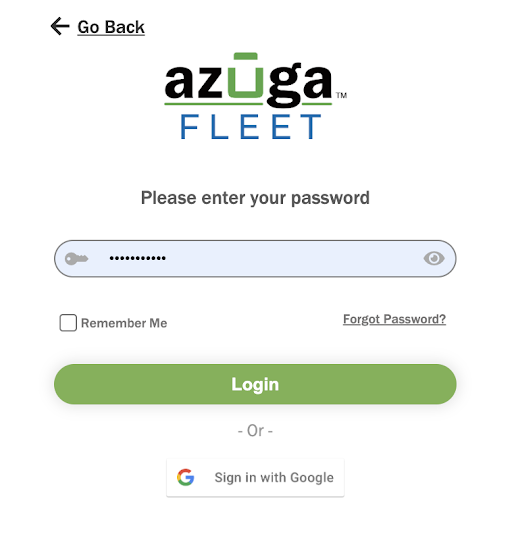
Task: Show password using the eye icon
Action: pos(434,258)
